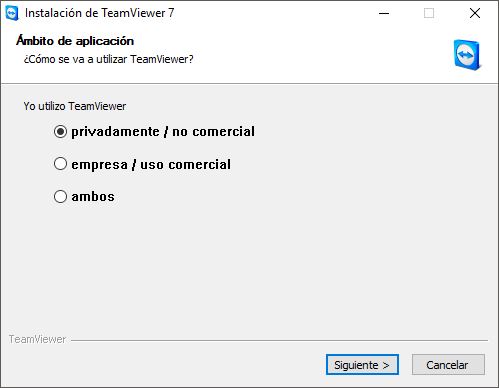Abort setup with the Cancelar button
This screenshot has height=388, width=499.
tap(448, 365)
